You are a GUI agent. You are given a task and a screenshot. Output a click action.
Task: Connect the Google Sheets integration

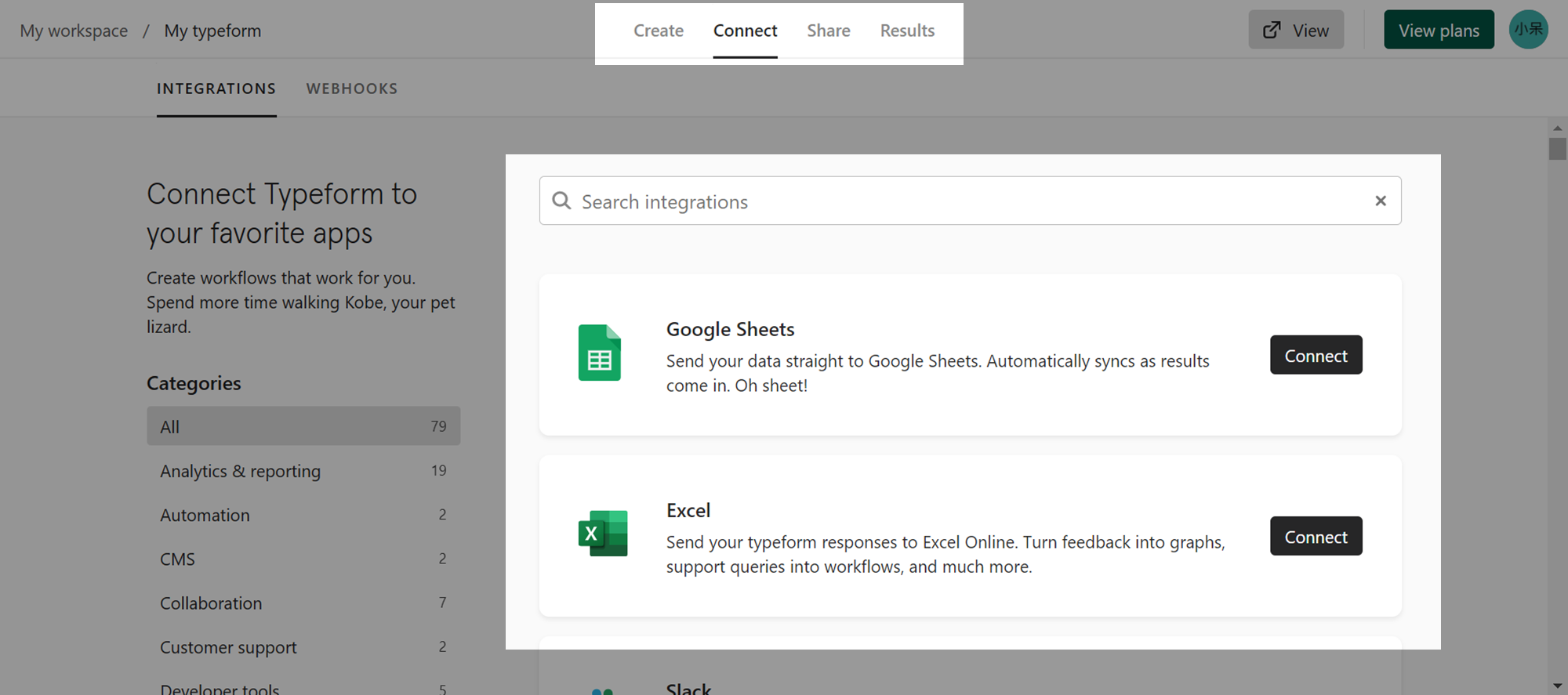[x=1316, y=355]
